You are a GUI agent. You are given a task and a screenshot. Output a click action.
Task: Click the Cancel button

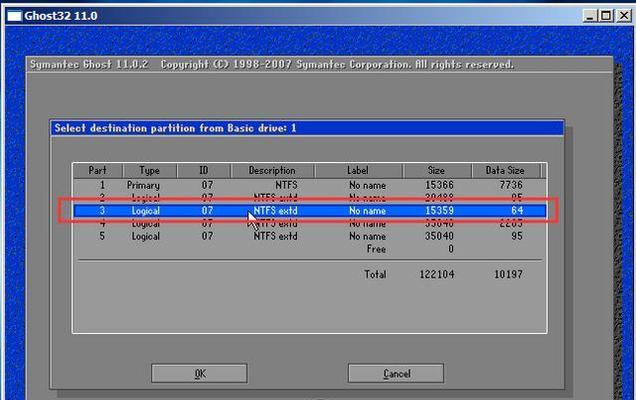tap(396, 373)
